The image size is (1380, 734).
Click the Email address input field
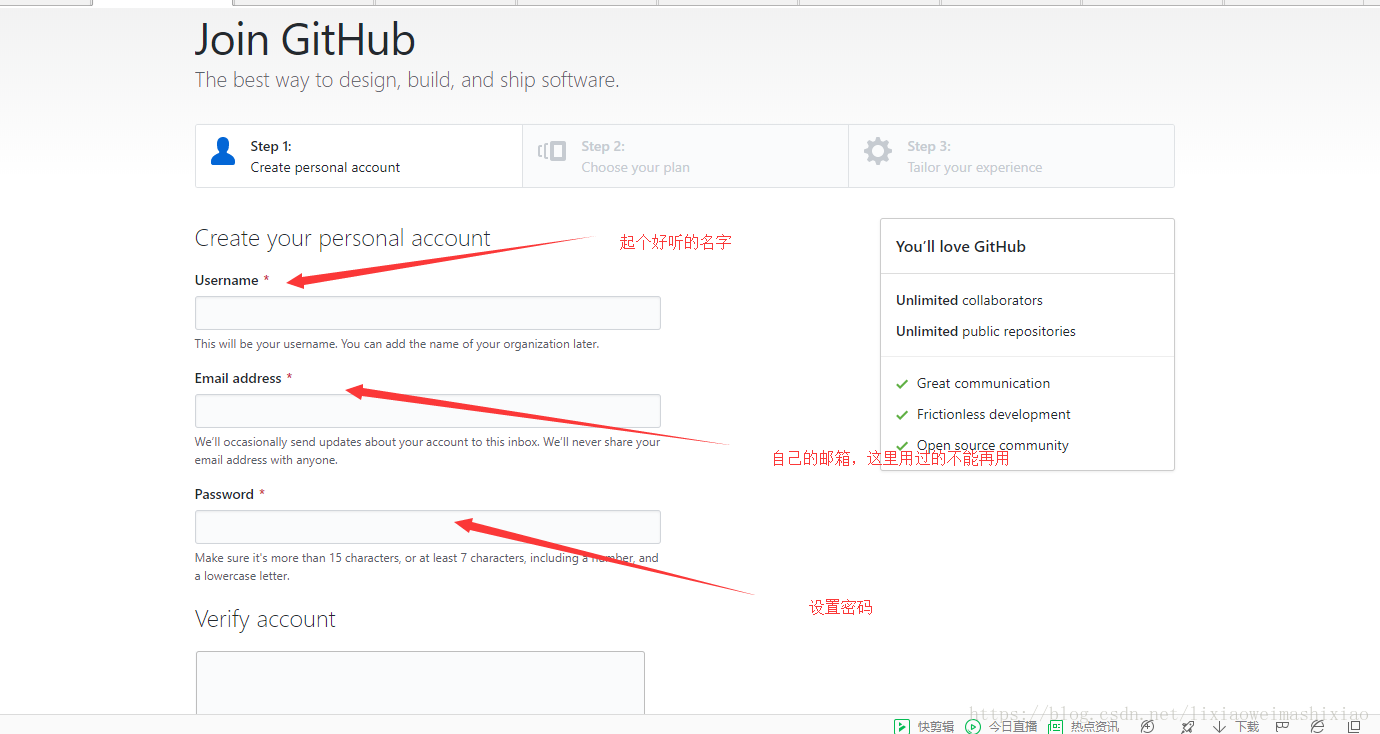(x=427, y=411)
